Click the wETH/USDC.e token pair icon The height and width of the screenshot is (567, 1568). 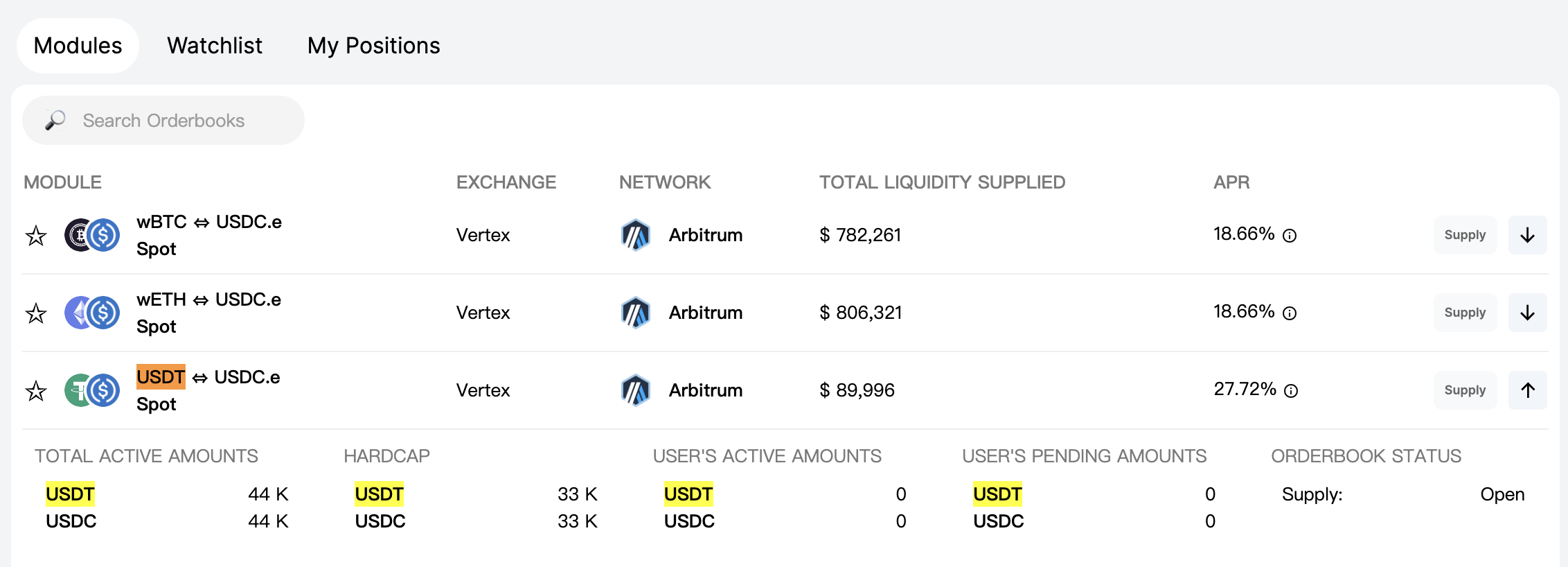point(92,313)
